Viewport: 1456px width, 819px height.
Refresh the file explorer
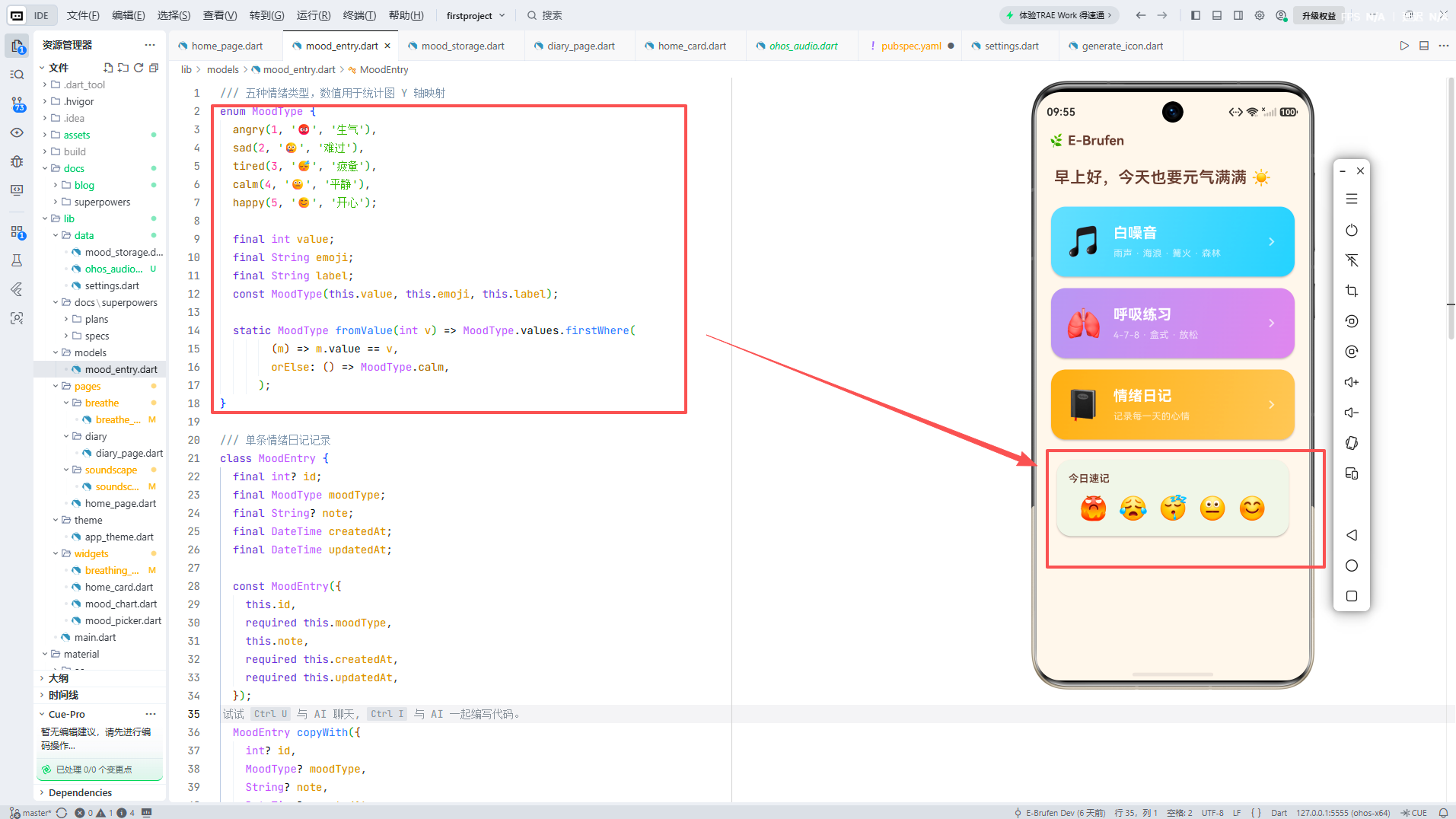139,68
